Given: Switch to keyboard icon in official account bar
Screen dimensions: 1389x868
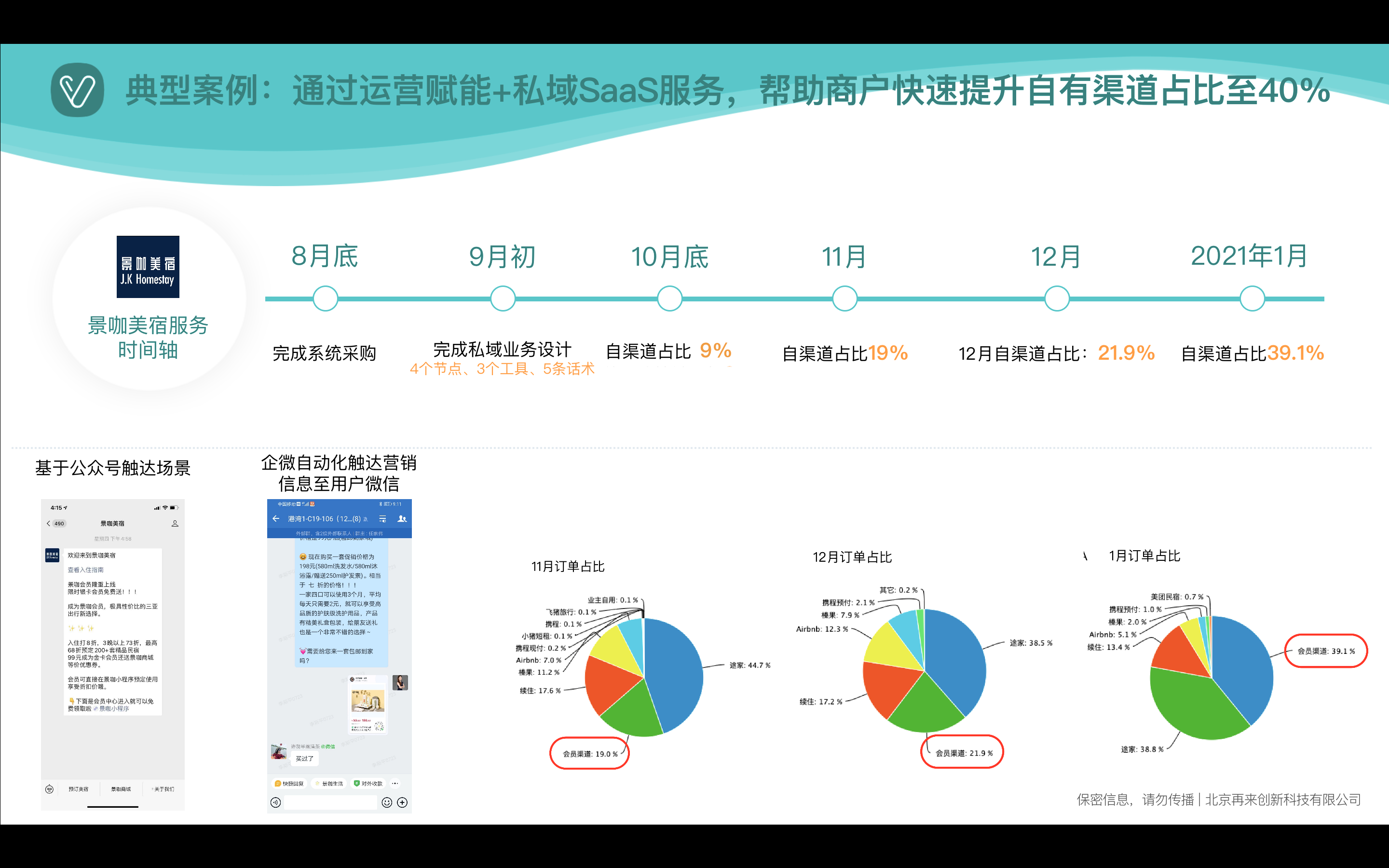Looking at the screenshot, I should pyautogui.click(x=49, y=789).
